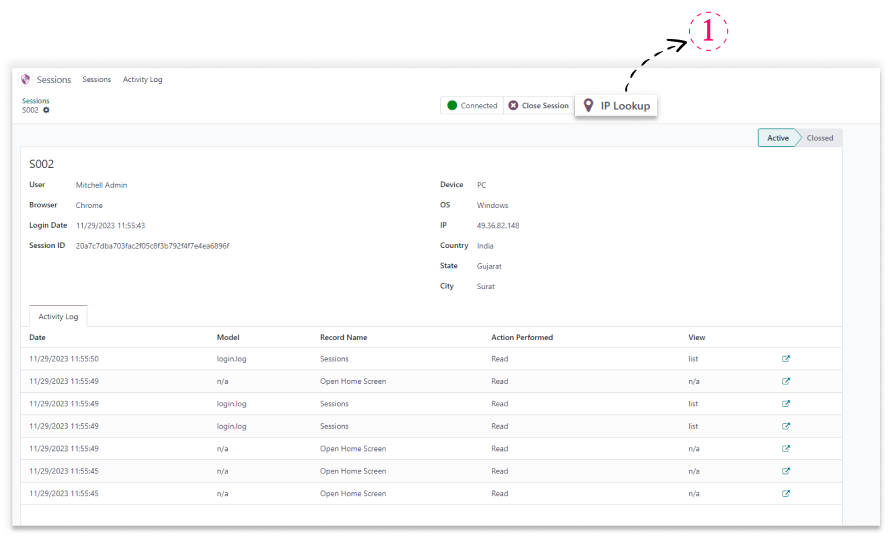Click the green Connected status button
The height and width of the screenshot is (537, 890).
pos(471,105)
